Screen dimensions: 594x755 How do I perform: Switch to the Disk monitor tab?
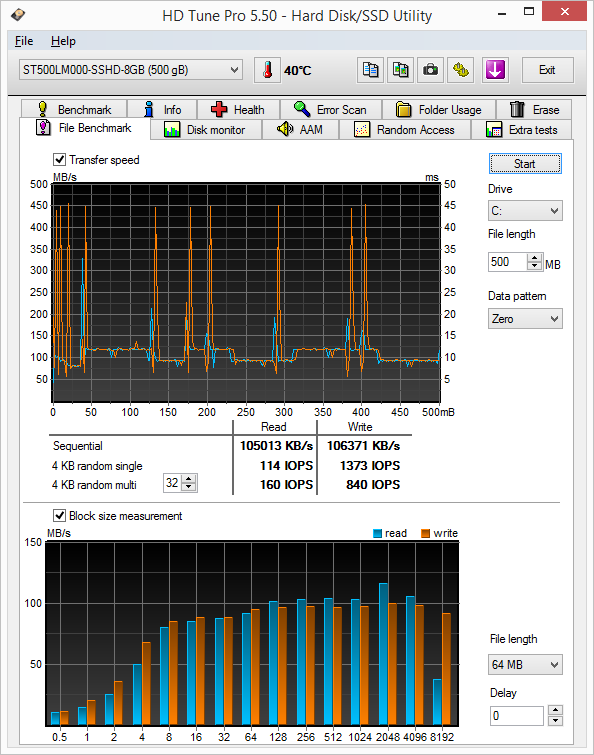(206, 130)
